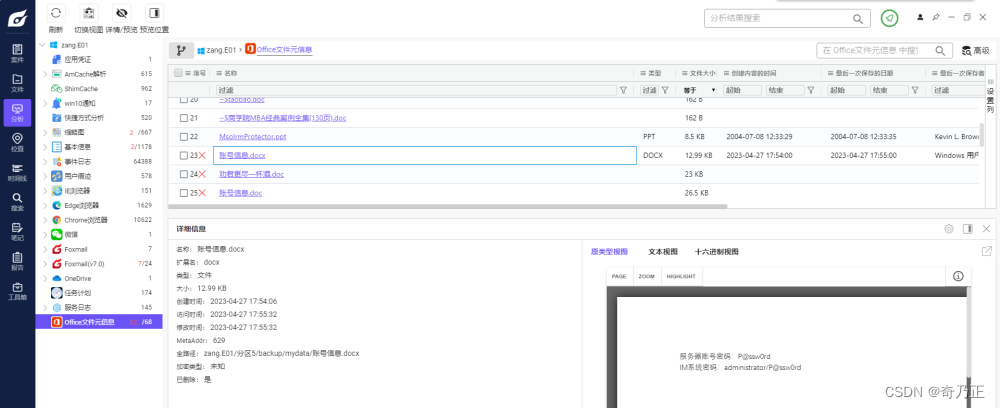Expand the 缩略图 tree node
This screenshot has height=408, width=1000.
(x=45, y=133)
